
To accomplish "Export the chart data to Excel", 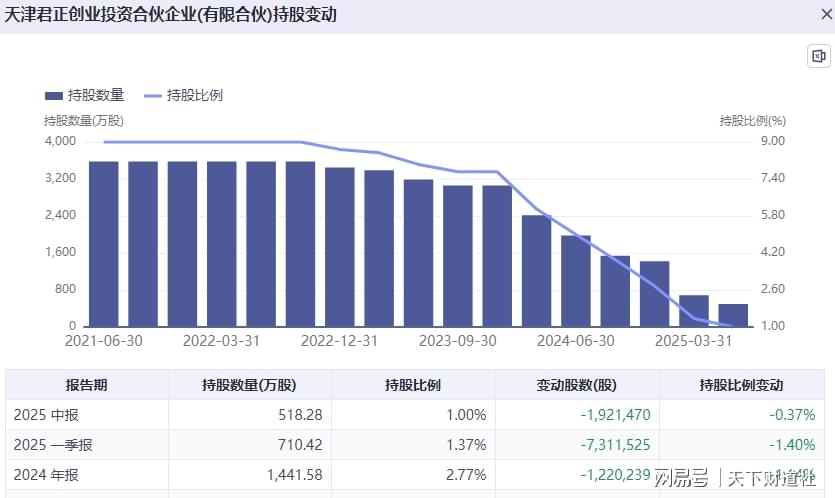I will pyautogui.click(x=819, y=57).
